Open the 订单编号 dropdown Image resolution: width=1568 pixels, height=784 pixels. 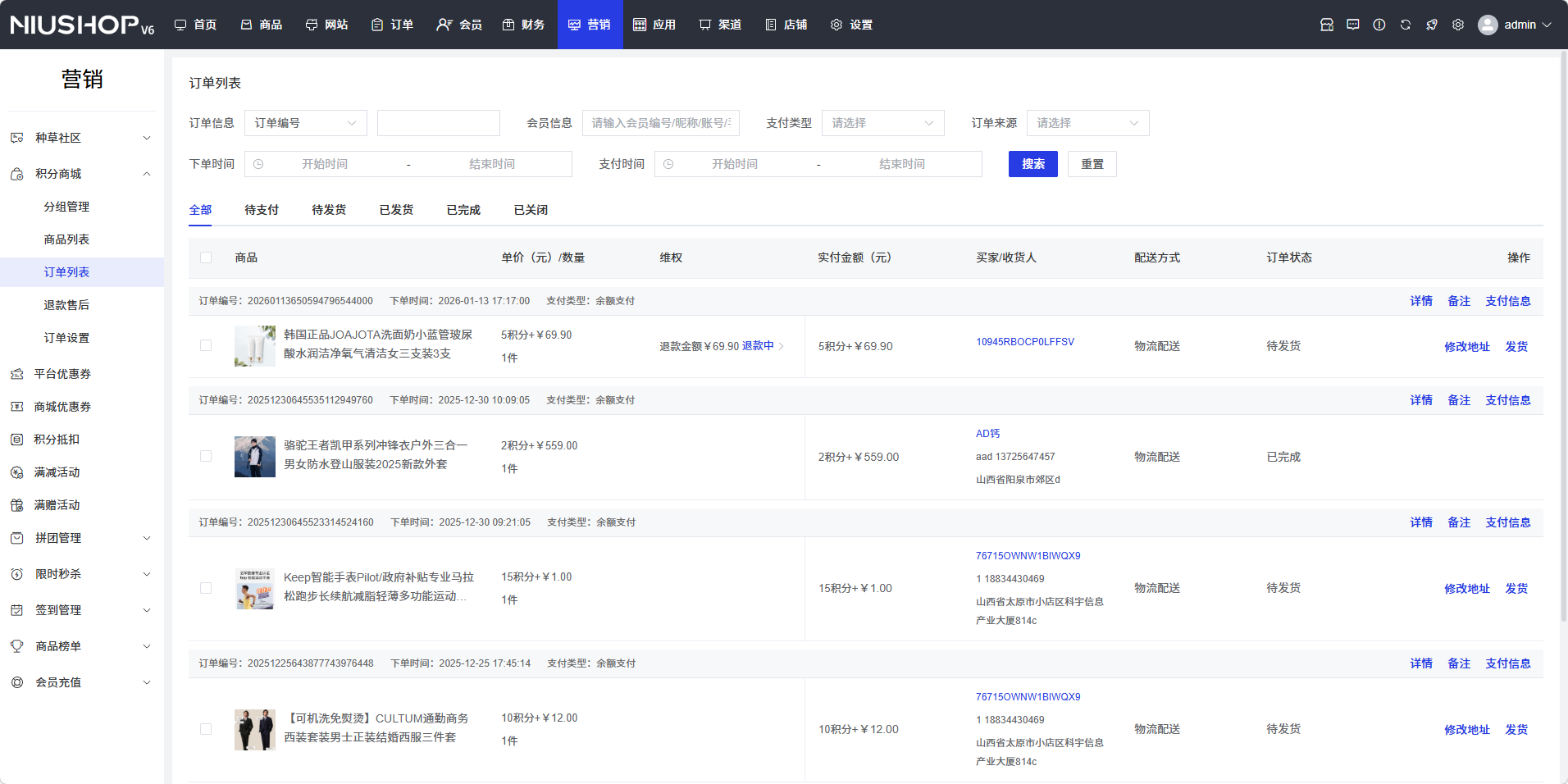pyautogui.click(x=305, y=123)
